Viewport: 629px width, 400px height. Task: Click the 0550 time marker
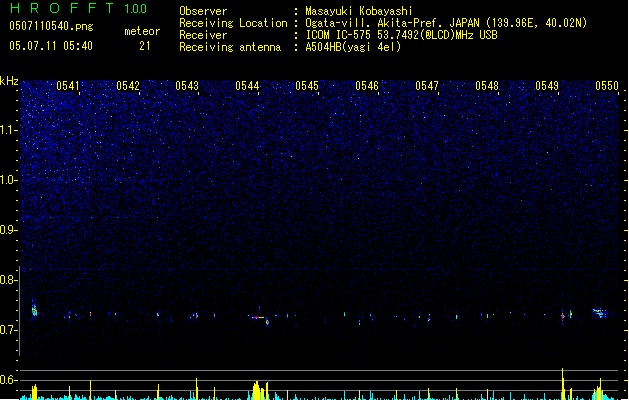[607, 86]
